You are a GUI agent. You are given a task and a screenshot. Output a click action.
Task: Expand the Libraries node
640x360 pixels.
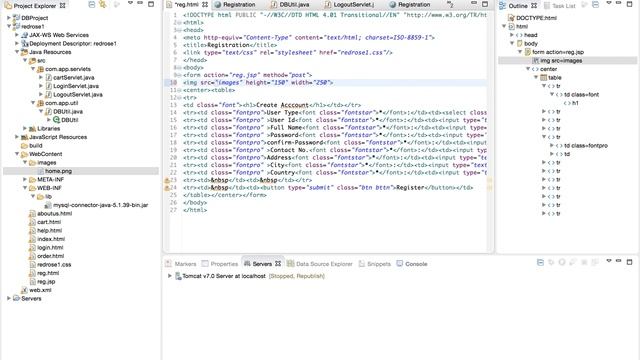click(x=25, y=129)
